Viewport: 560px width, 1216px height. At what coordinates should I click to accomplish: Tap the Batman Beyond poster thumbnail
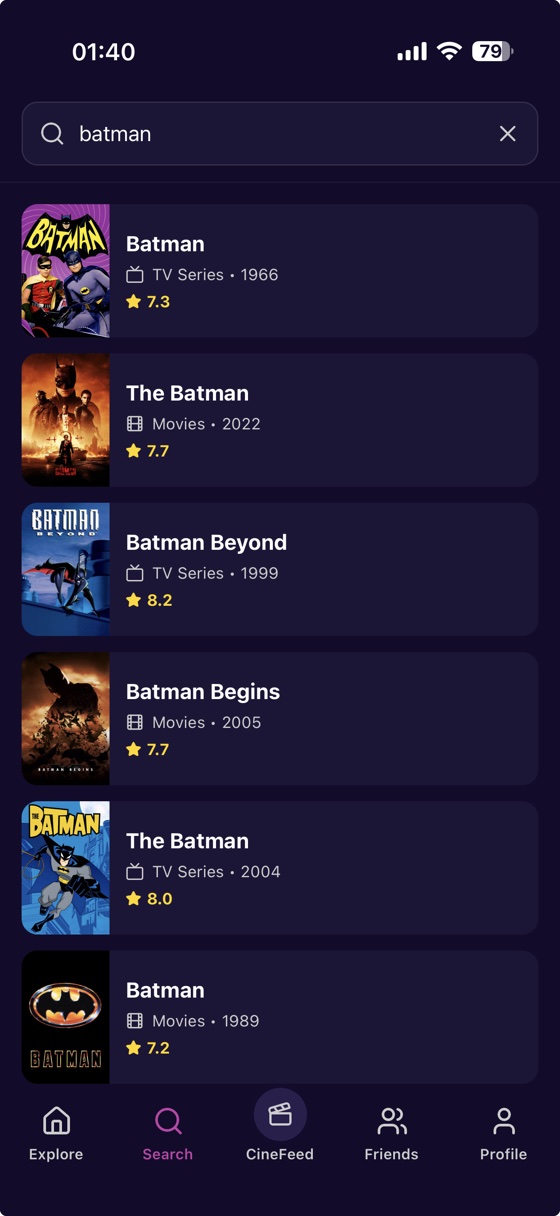[66, 570]
